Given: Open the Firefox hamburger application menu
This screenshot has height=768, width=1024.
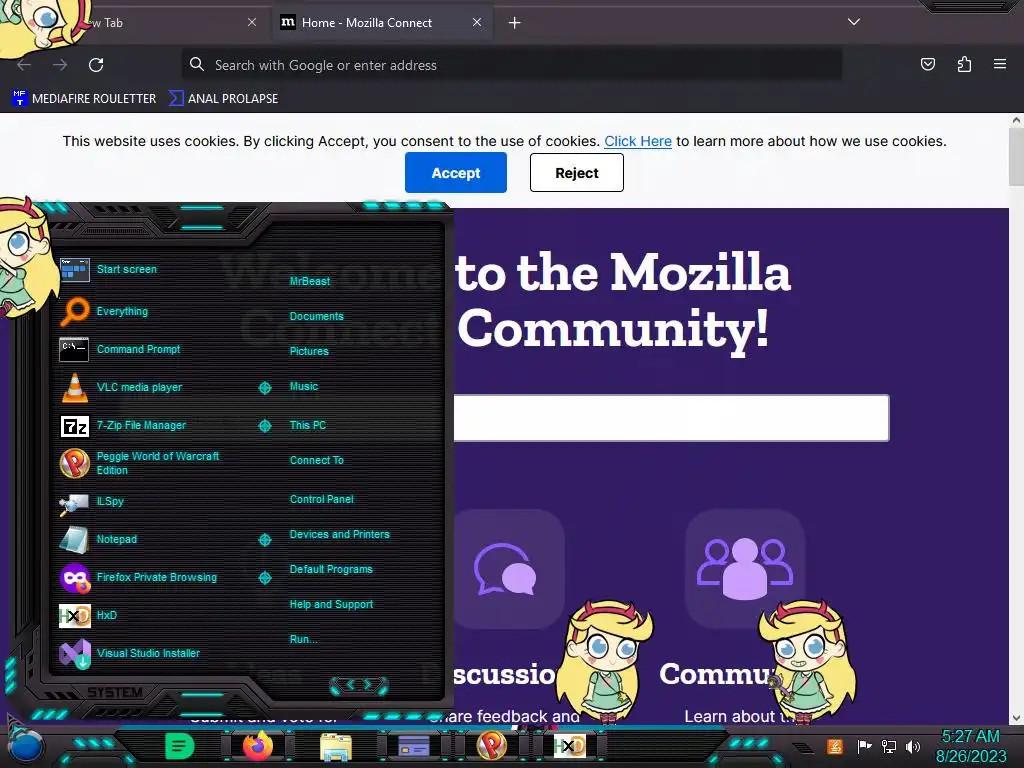Looking at the screenshot, I should (x=1000, y=64).
